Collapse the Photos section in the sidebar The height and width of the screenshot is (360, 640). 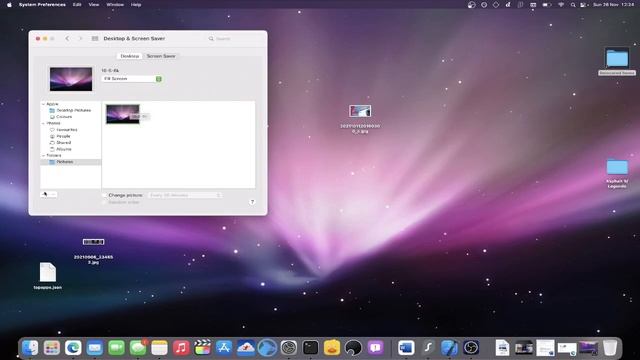pyautogui.click(x=43, y=123)
